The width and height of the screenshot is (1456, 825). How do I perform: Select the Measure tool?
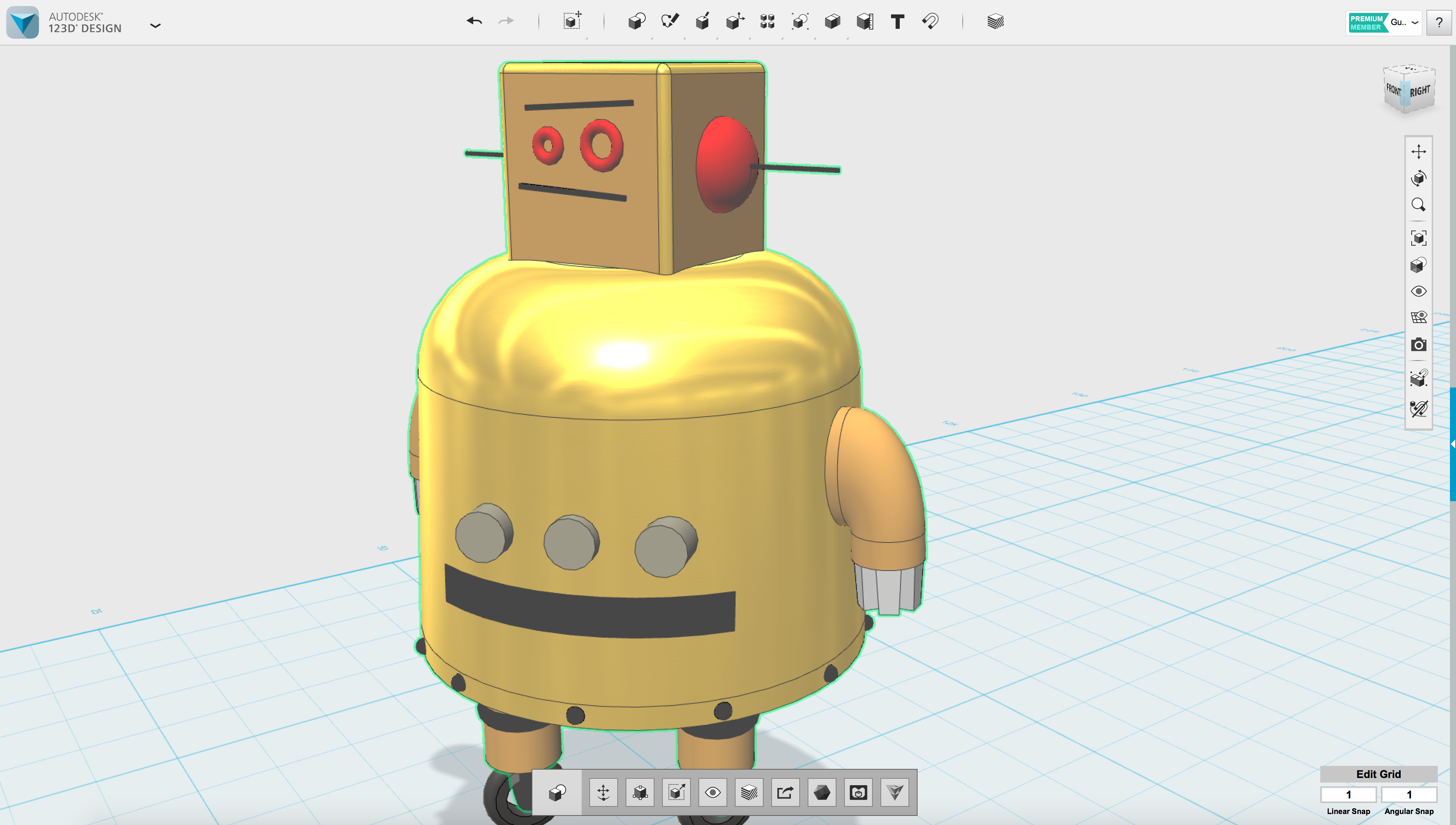pos(865,22)
